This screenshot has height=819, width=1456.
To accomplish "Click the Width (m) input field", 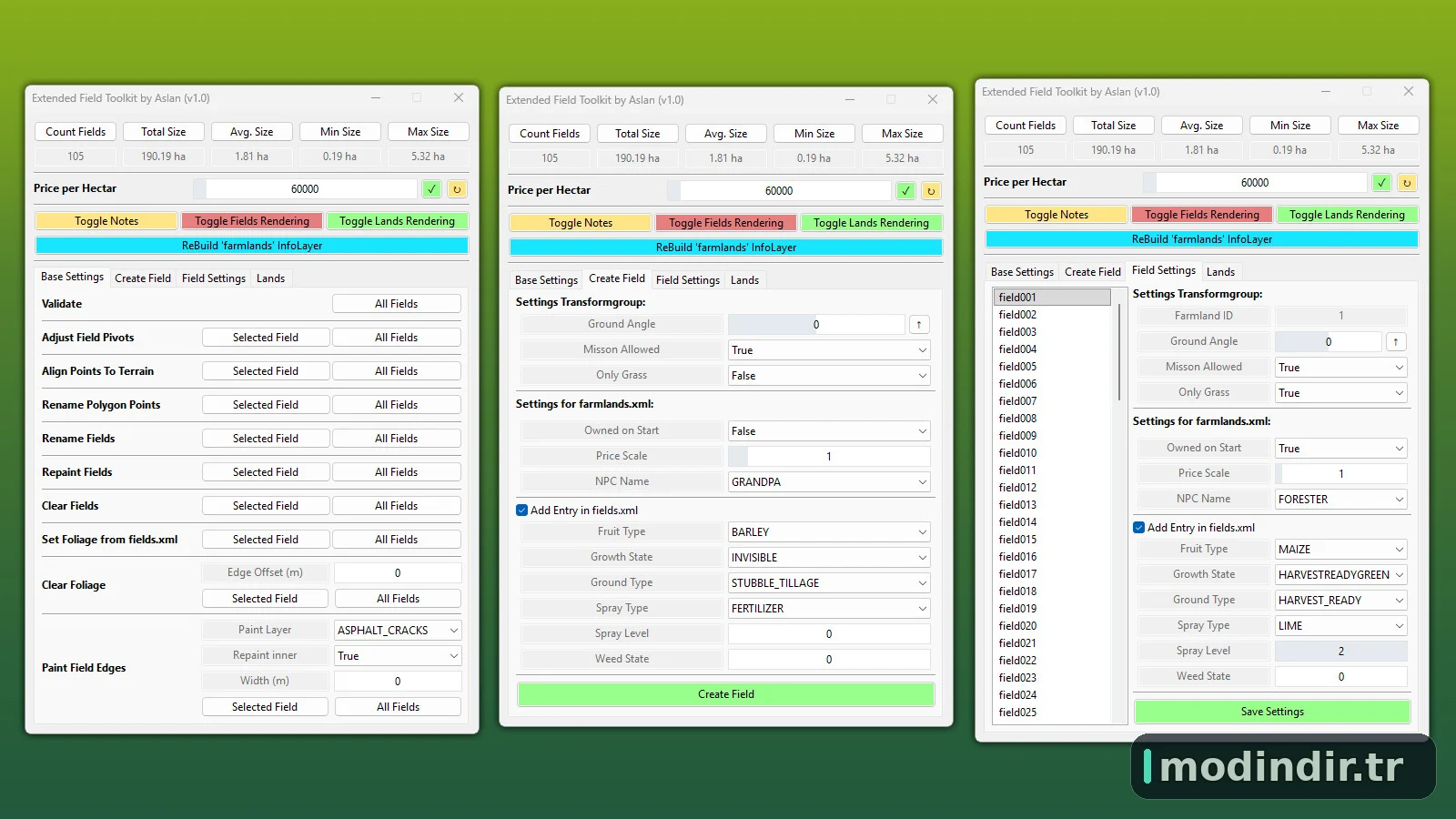I will tap(398, 682).
